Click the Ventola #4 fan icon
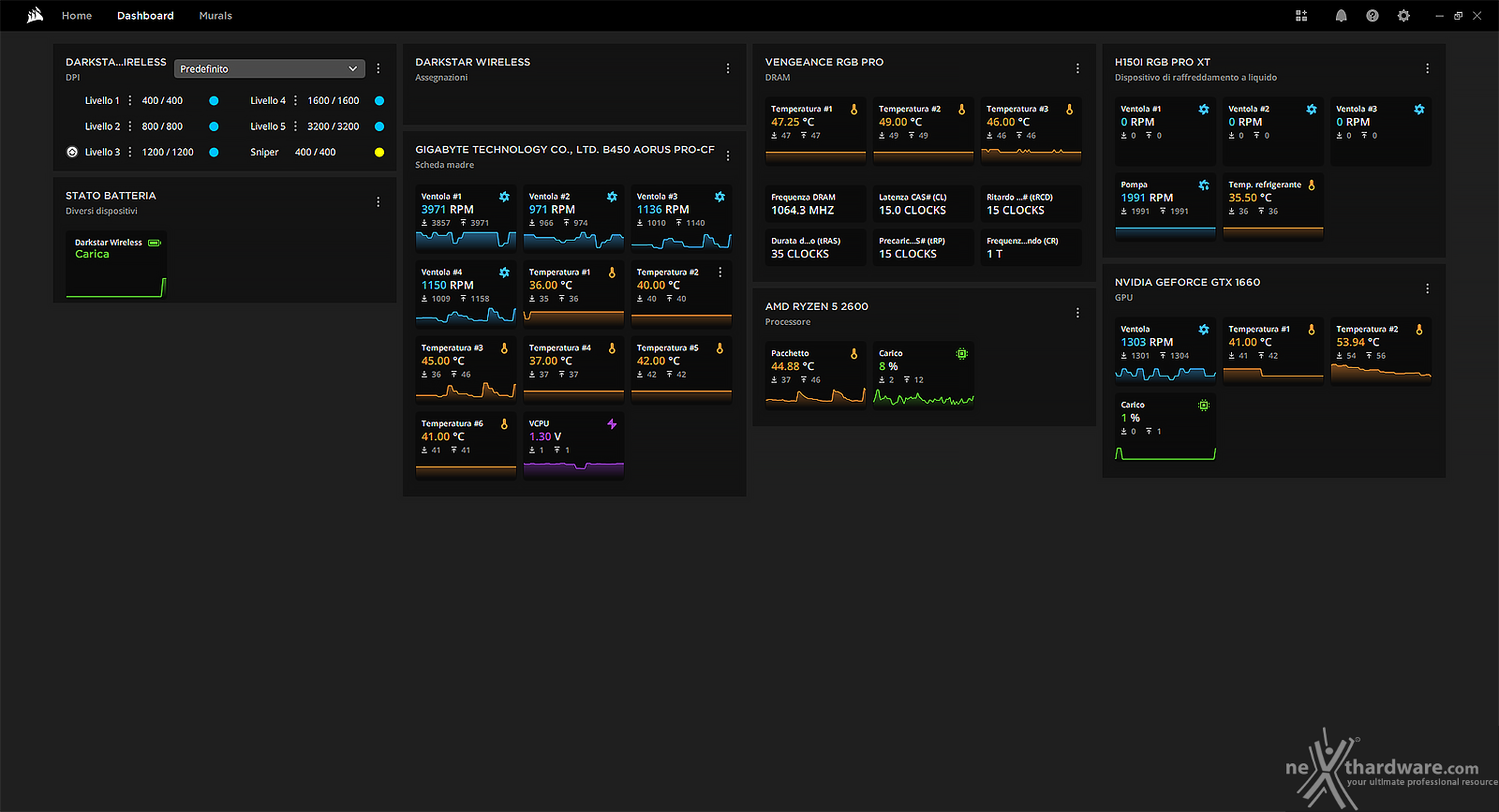Image resolution: width=1499 pixels, height=812 pixels. (x=504, y=273)
